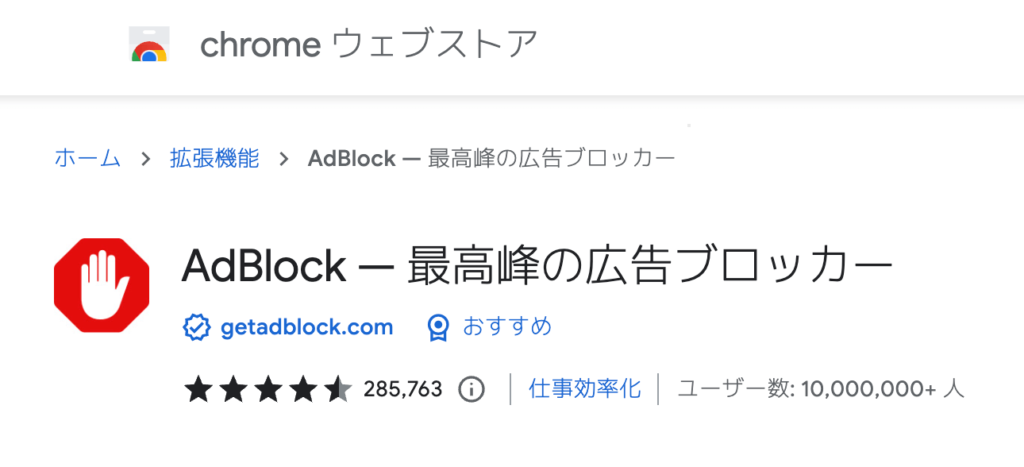Image resolution: width=1024 pixels, height=467 pixels.
Task: Click the 285,763 ratings count
Action: pos(403,390)
